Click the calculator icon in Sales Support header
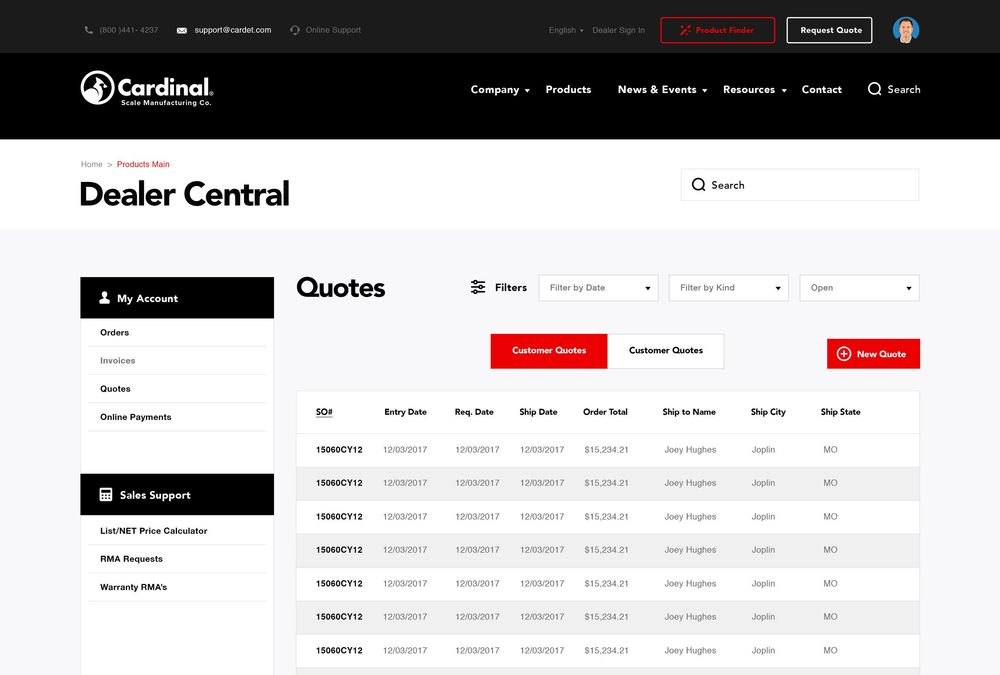The image size is (1000, 675). [106, 494]
